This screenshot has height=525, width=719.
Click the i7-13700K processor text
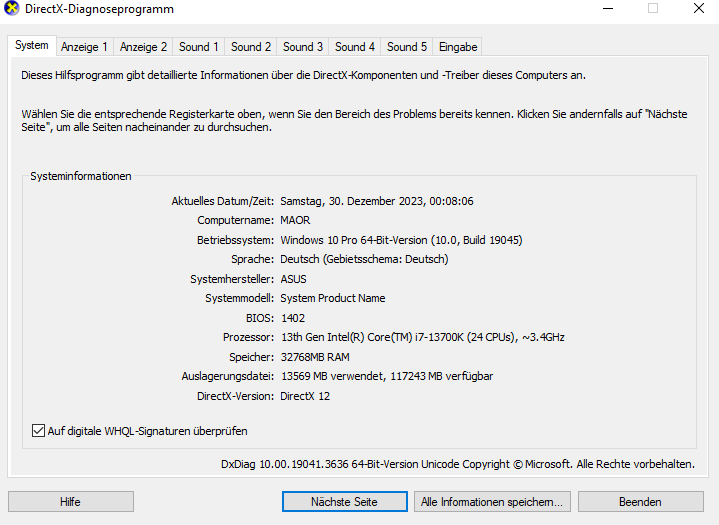(x=422, y=337)
